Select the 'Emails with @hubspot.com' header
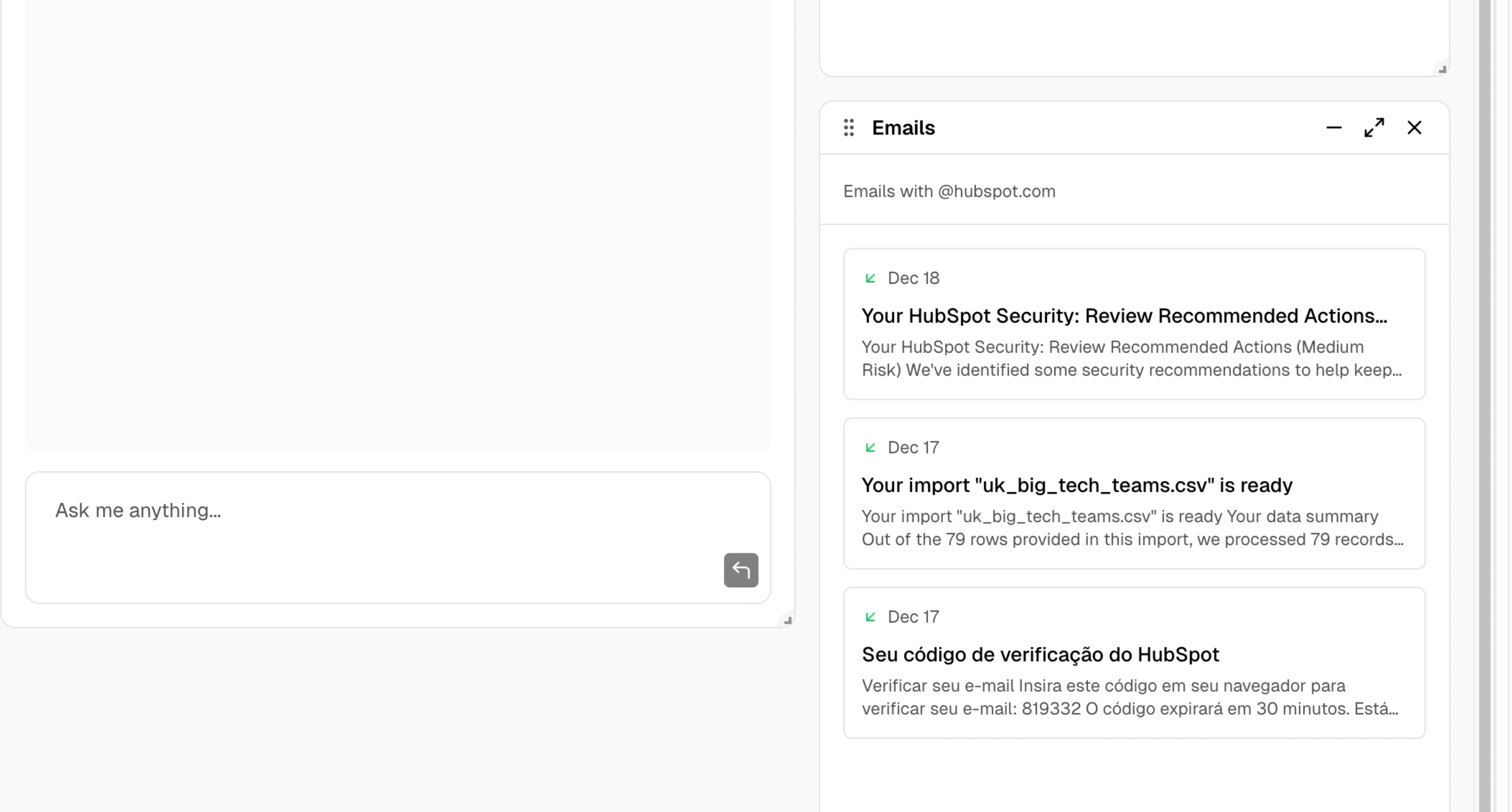 [949, 191]
